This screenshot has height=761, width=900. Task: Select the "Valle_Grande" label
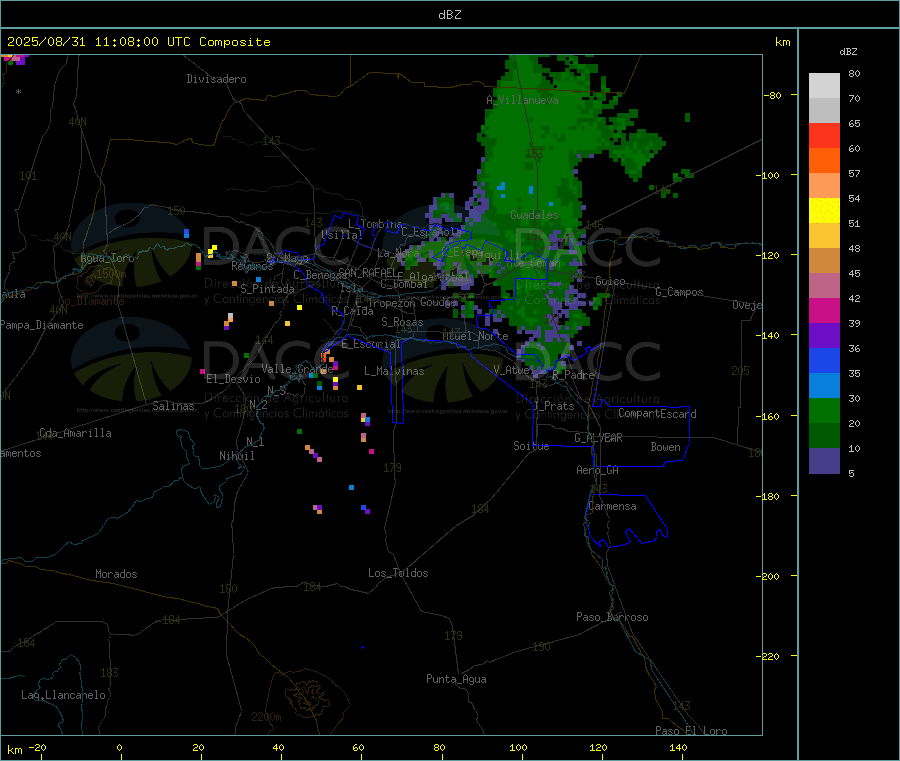(x=297, y=369)
